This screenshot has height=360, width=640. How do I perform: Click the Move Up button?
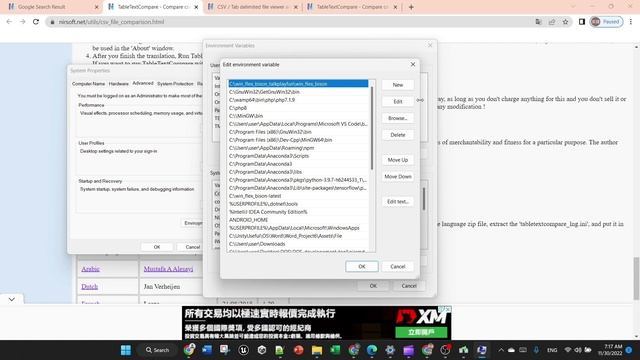pyautogui.click(x=398, y=160)
